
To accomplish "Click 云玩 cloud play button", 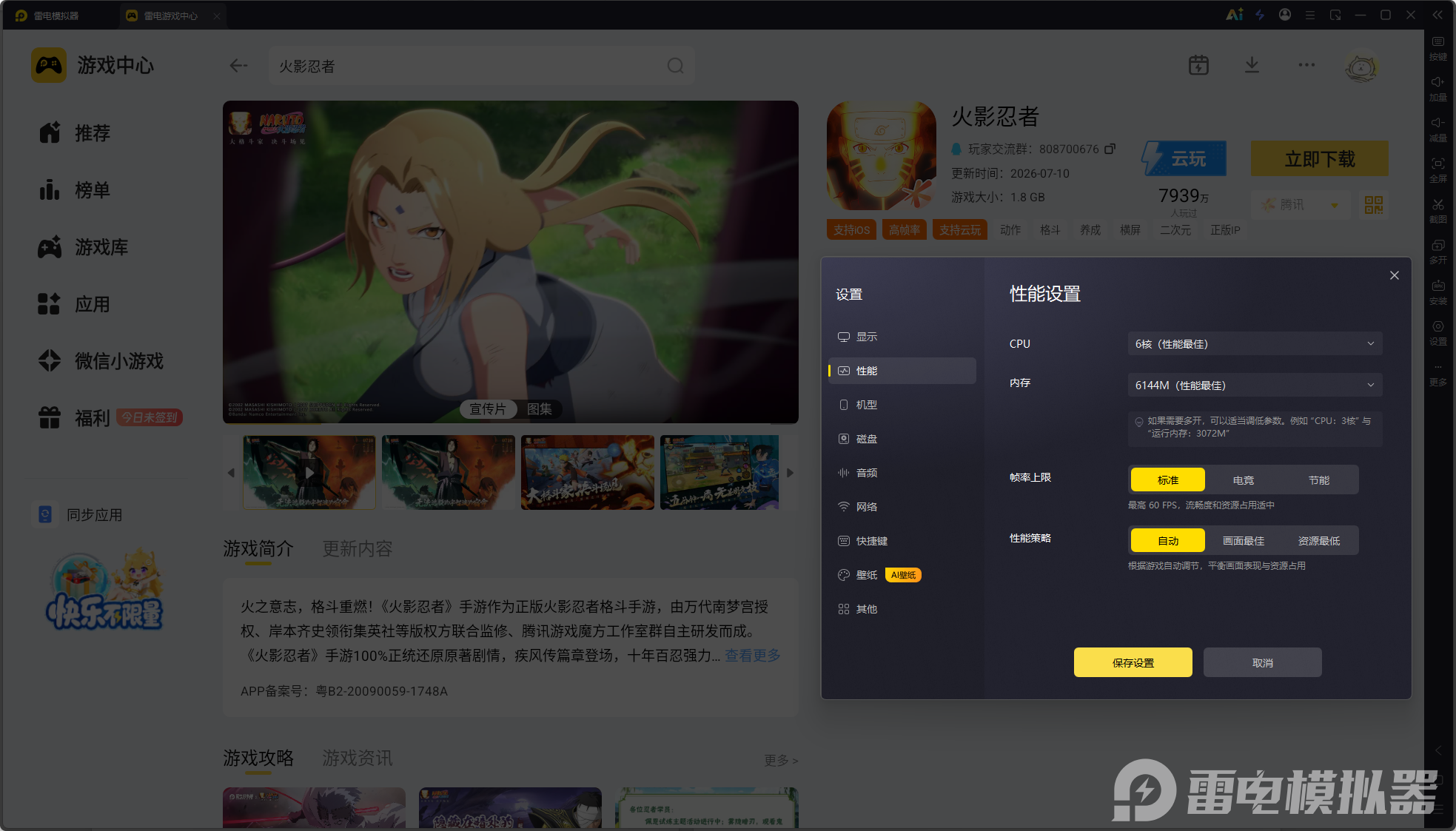I will [1184, 158].
